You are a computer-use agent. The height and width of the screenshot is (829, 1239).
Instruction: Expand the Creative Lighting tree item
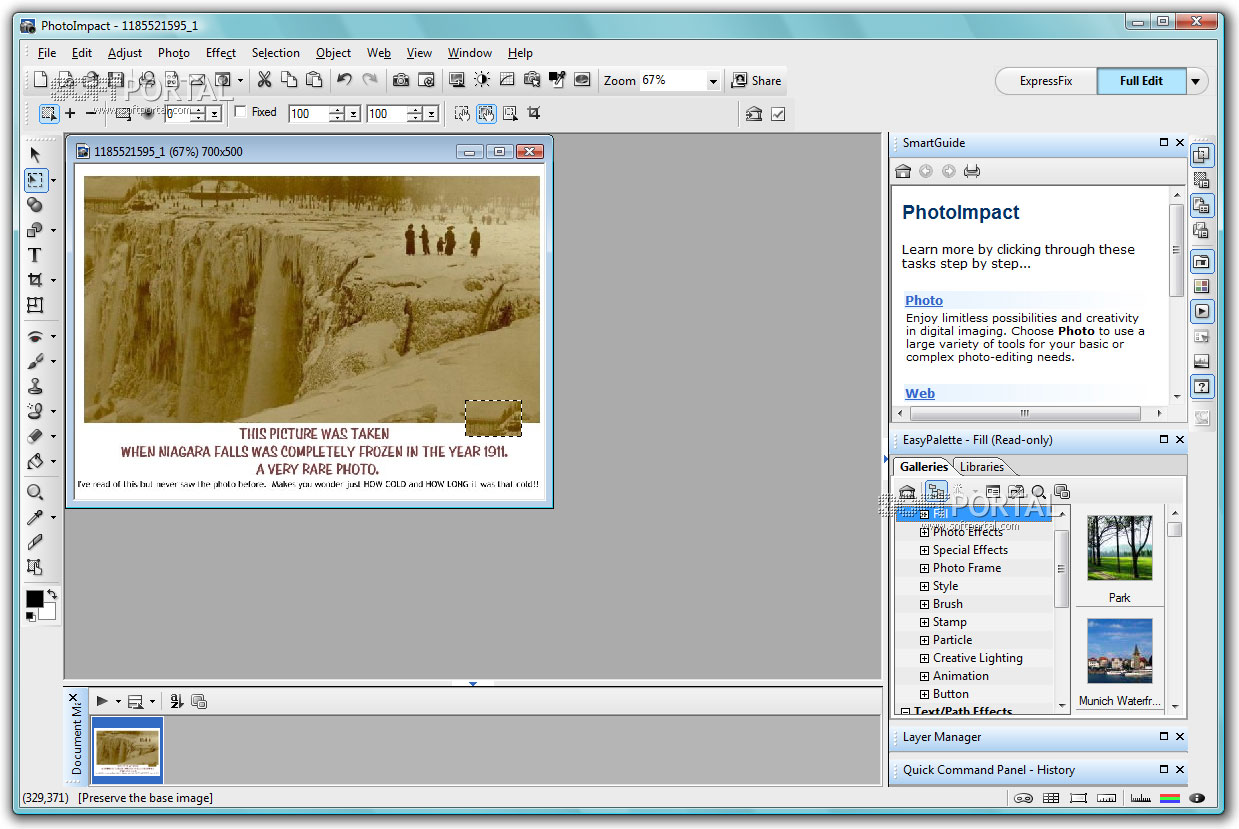[x=925, y=658]
